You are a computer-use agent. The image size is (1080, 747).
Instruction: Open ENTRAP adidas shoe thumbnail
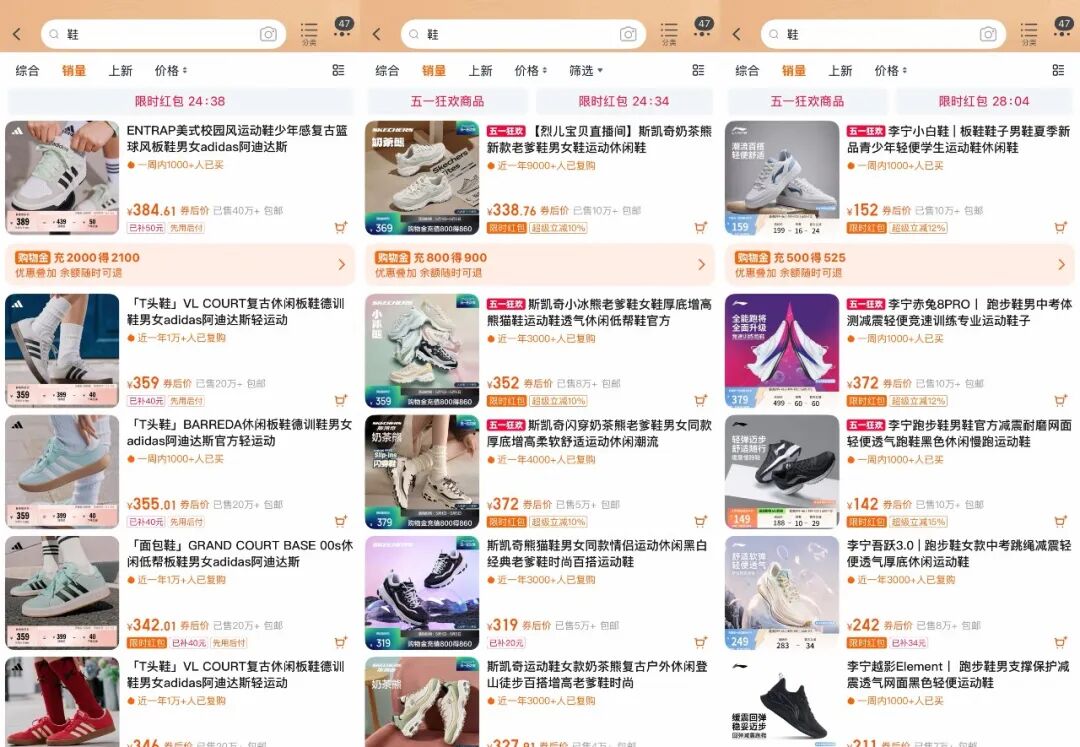pos(62,178)
